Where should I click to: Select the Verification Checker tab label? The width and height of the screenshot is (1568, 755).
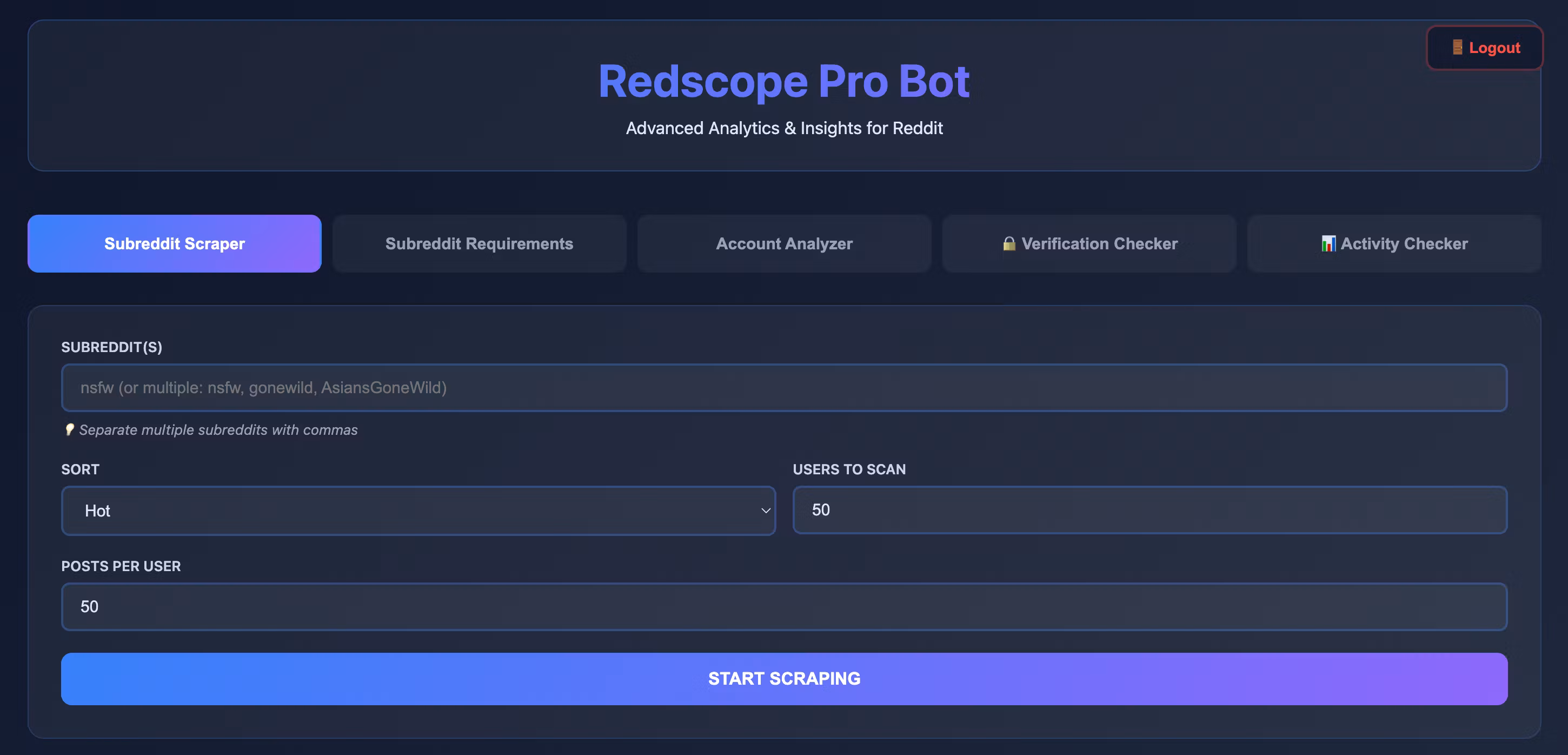click(1099, 243)
